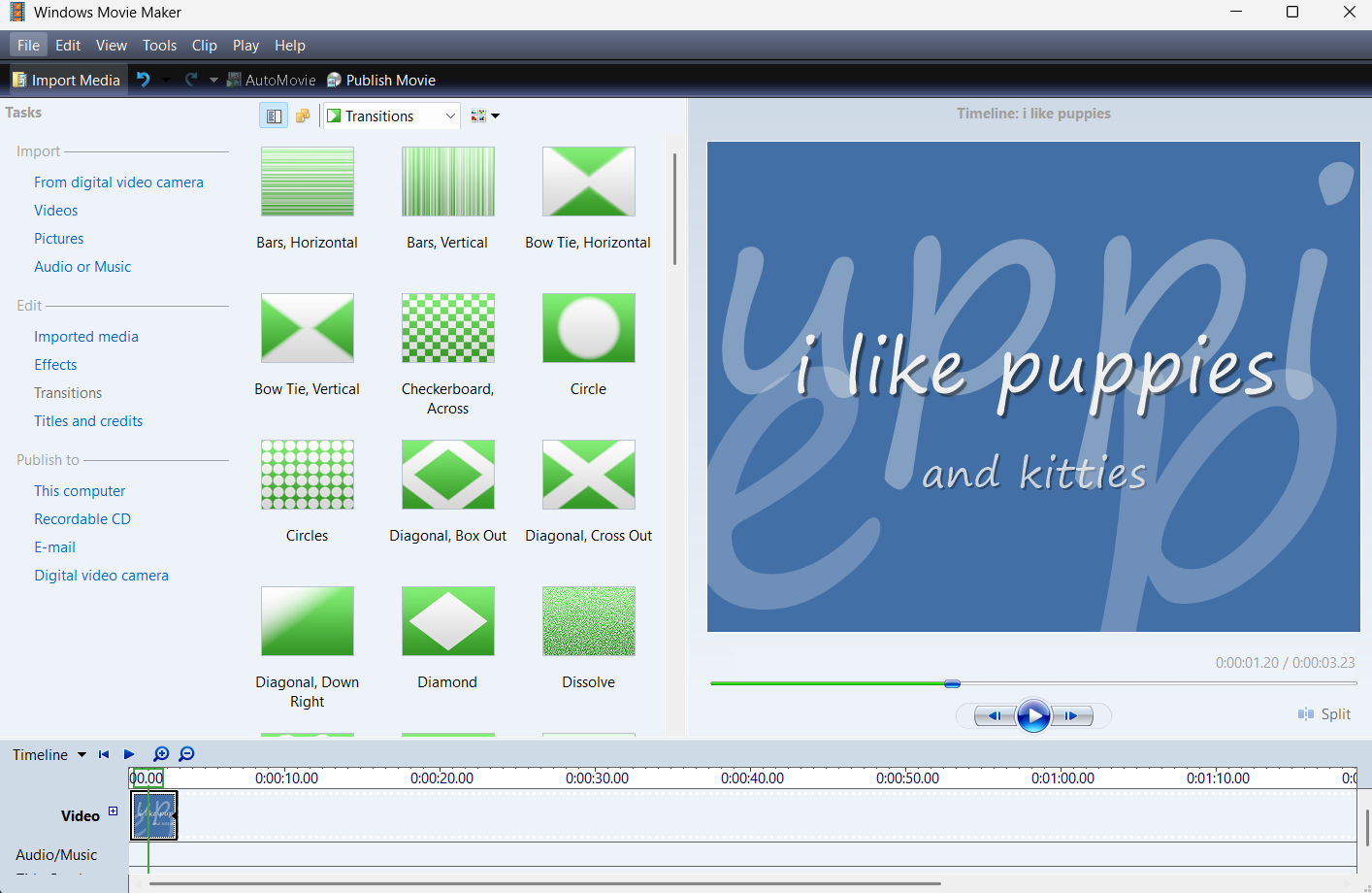The height and width of the screenshot is (893, 1372).
Task: Maximize the Windows Movie Maker window
Action: tap(1292, 13)
